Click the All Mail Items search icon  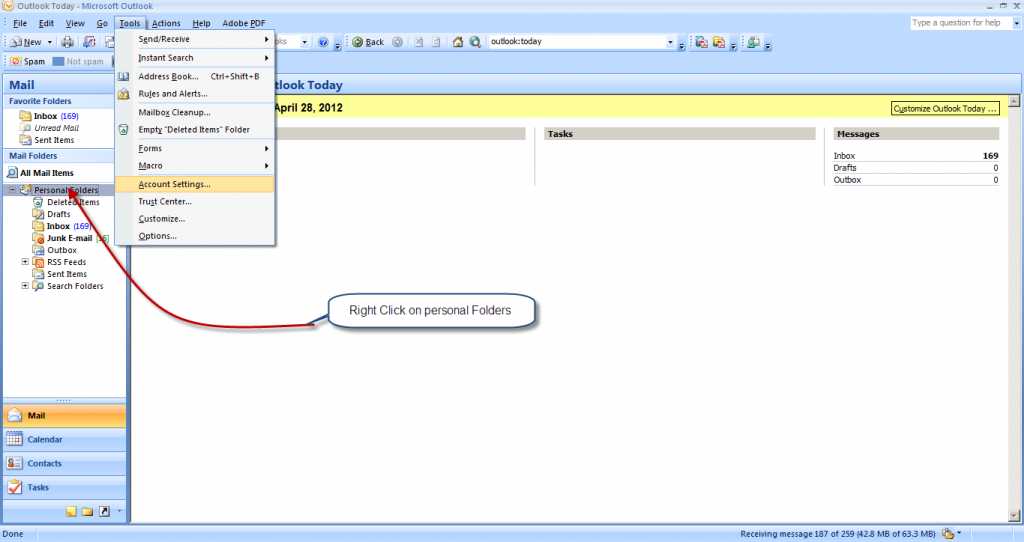click(12, 173)
